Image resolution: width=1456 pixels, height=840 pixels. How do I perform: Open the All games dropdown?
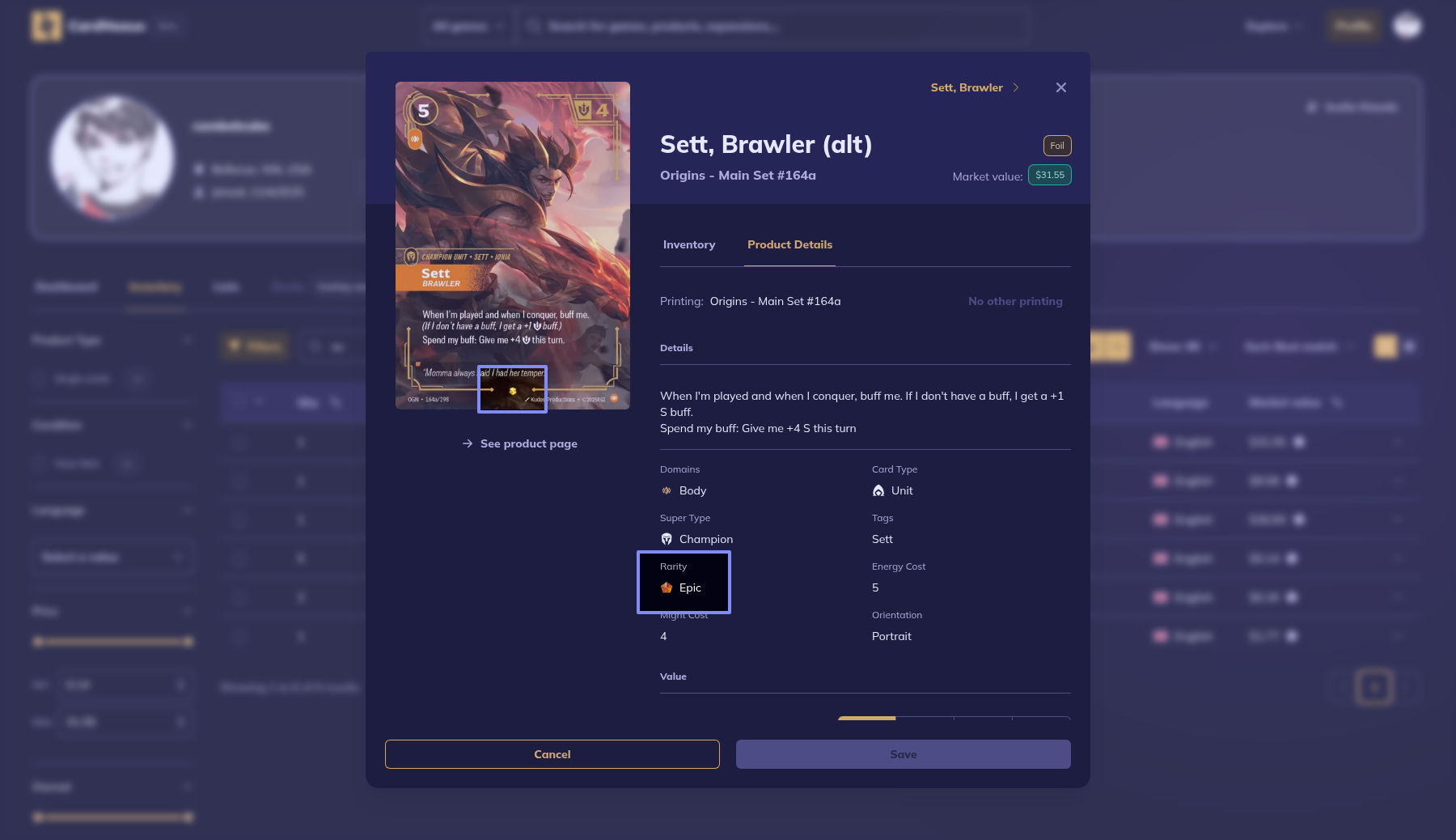(x=468, y=26)
